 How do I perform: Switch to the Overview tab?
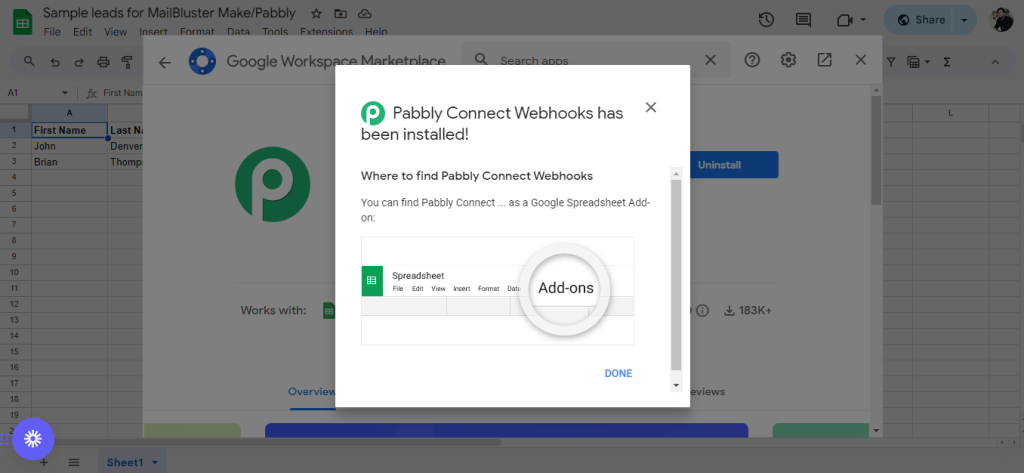312,392
